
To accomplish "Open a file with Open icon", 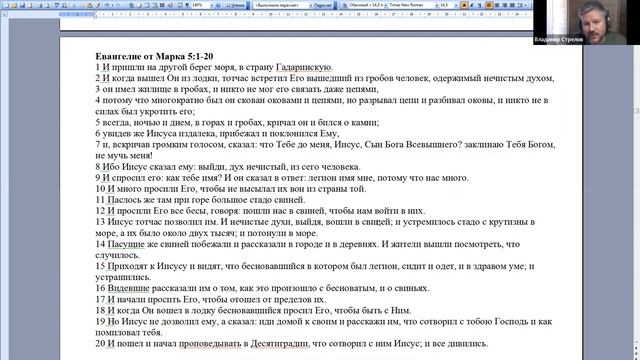I will tap(14, 5).
